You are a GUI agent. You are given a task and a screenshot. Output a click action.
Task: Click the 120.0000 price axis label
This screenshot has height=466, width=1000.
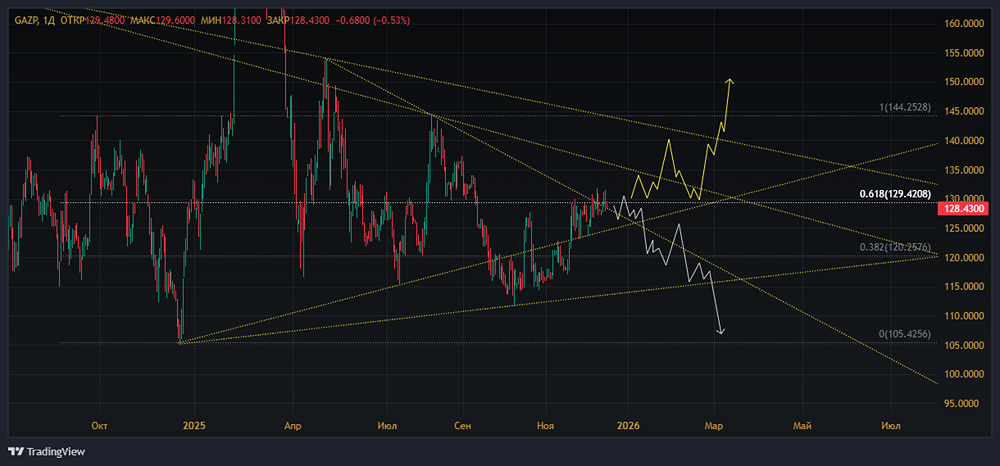click(964, 258)
